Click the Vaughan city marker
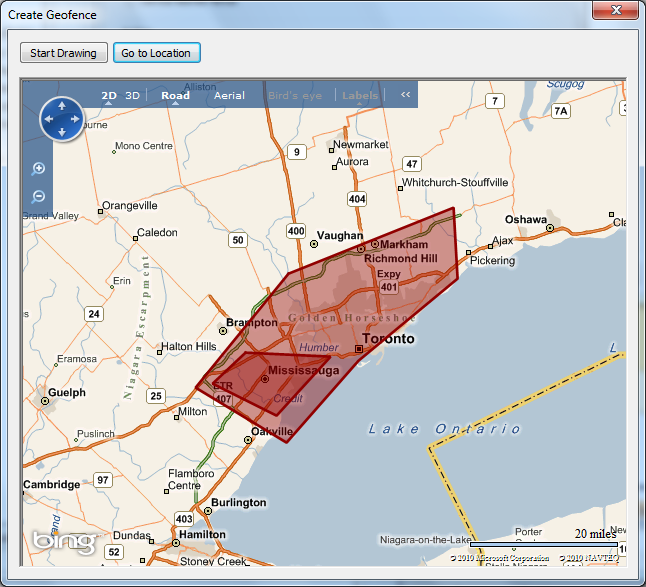Viewport: 646px width, 587px height. coord(314,244)
